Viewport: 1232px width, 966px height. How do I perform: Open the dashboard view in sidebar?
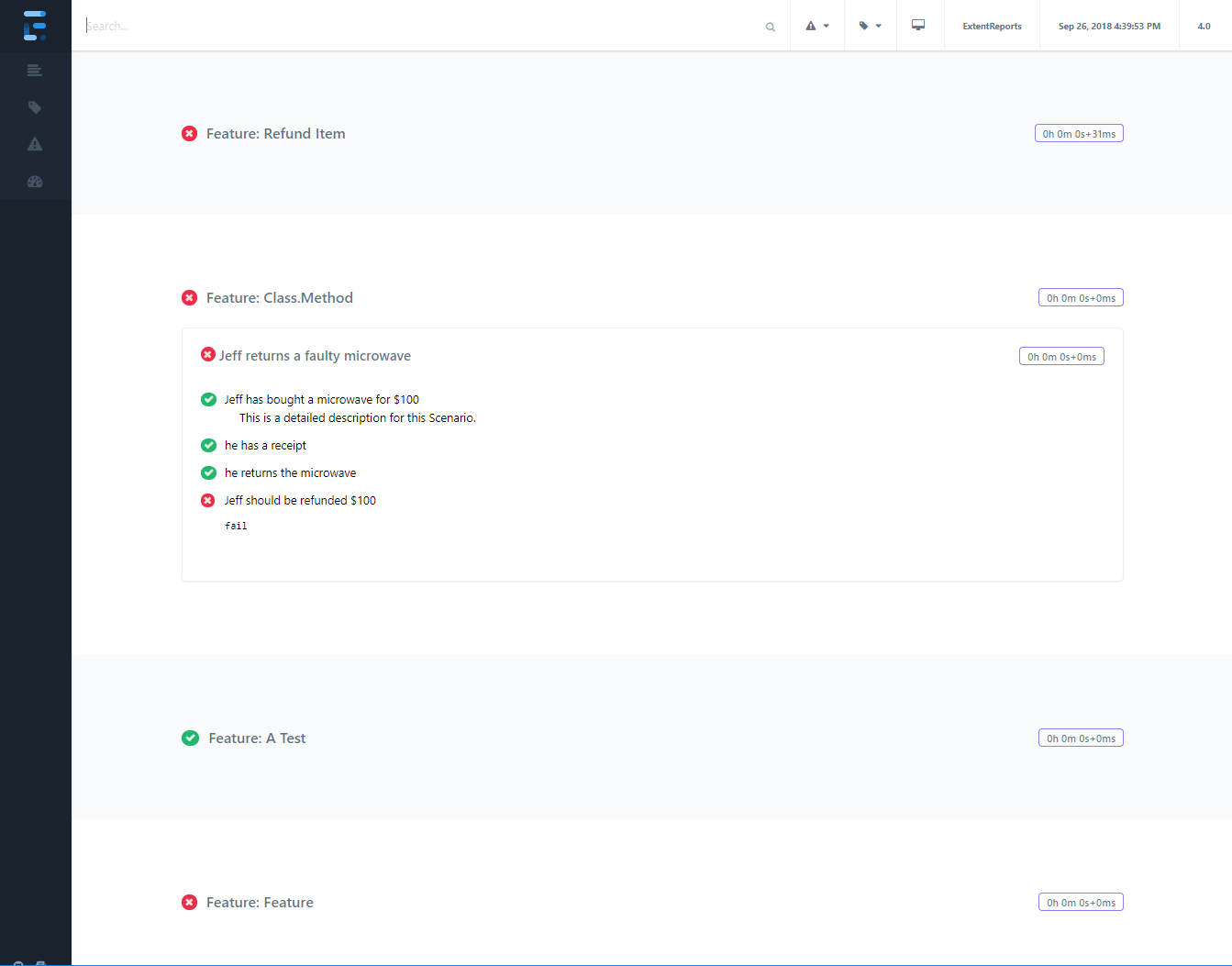pos(35,182)
